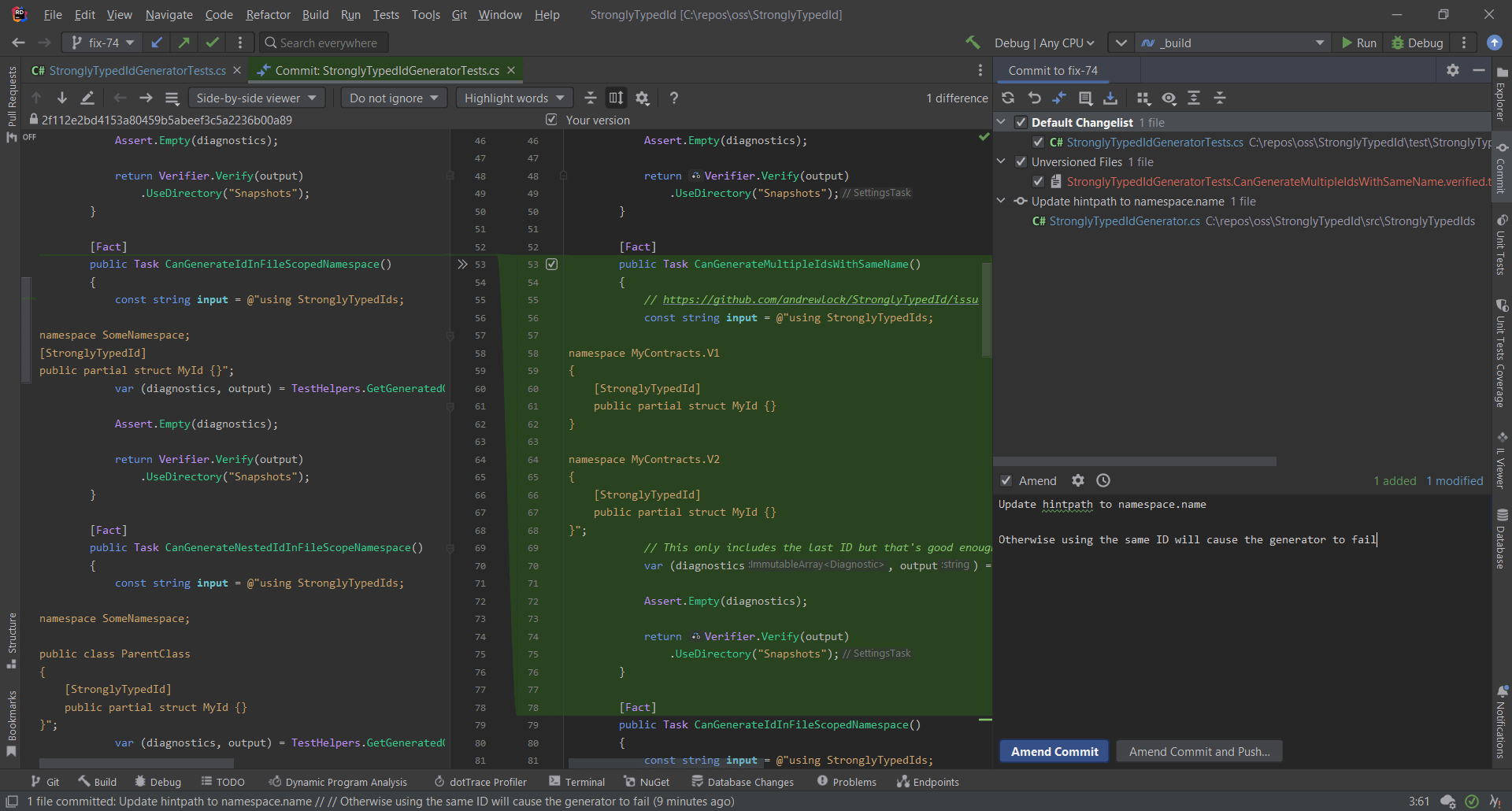Open commit options gear next to Amend
The image size is (1512, 811).
(1078, 480)
